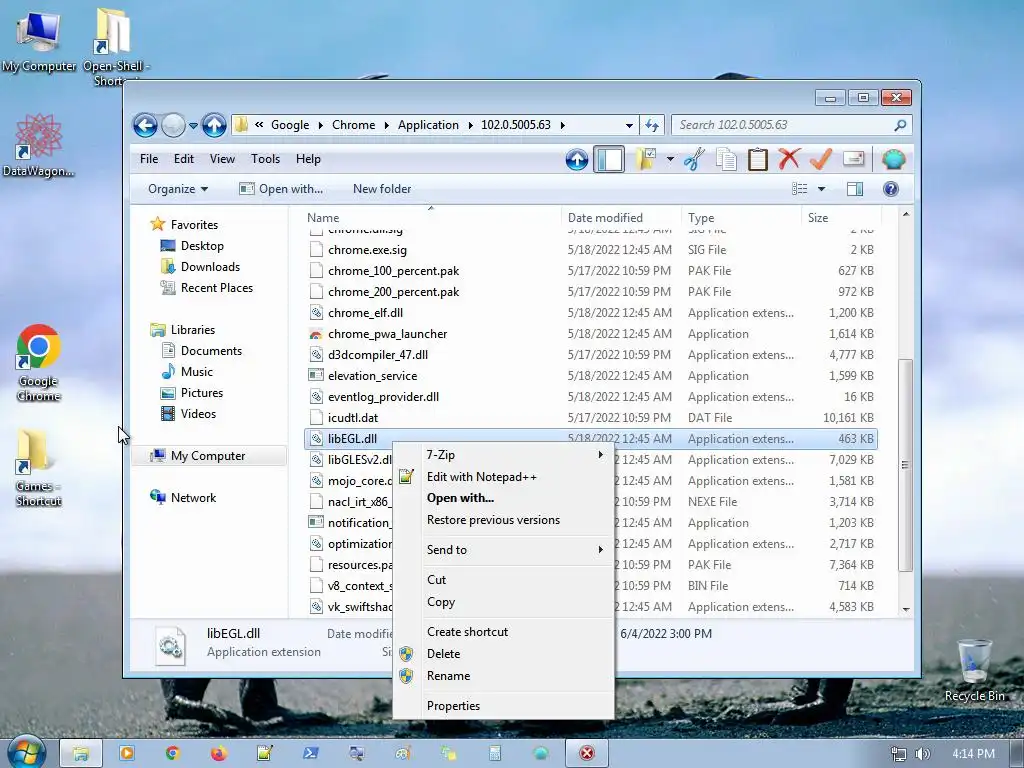Select Network in navigation pane
This screenshot has height=768, width=1024.
[183, 498]
